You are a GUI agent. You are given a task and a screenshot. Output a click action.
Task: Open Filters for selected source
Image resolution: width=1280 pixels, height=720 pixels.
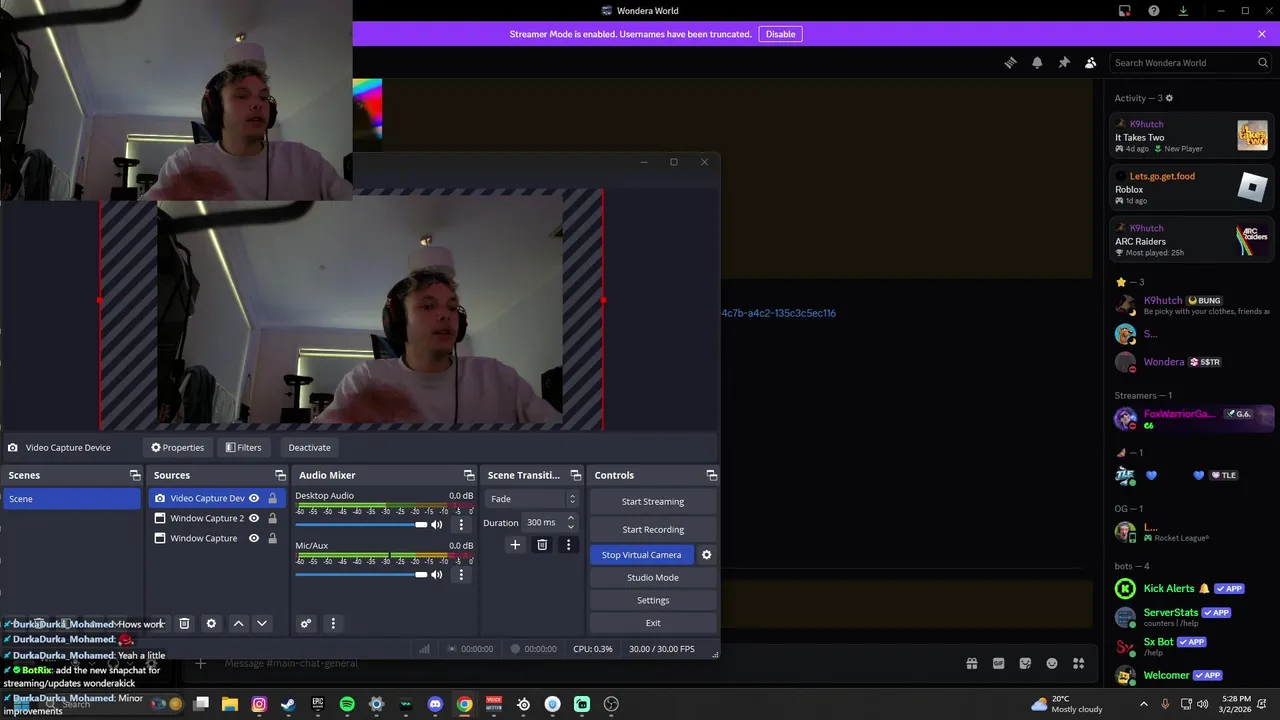[243, 447]
